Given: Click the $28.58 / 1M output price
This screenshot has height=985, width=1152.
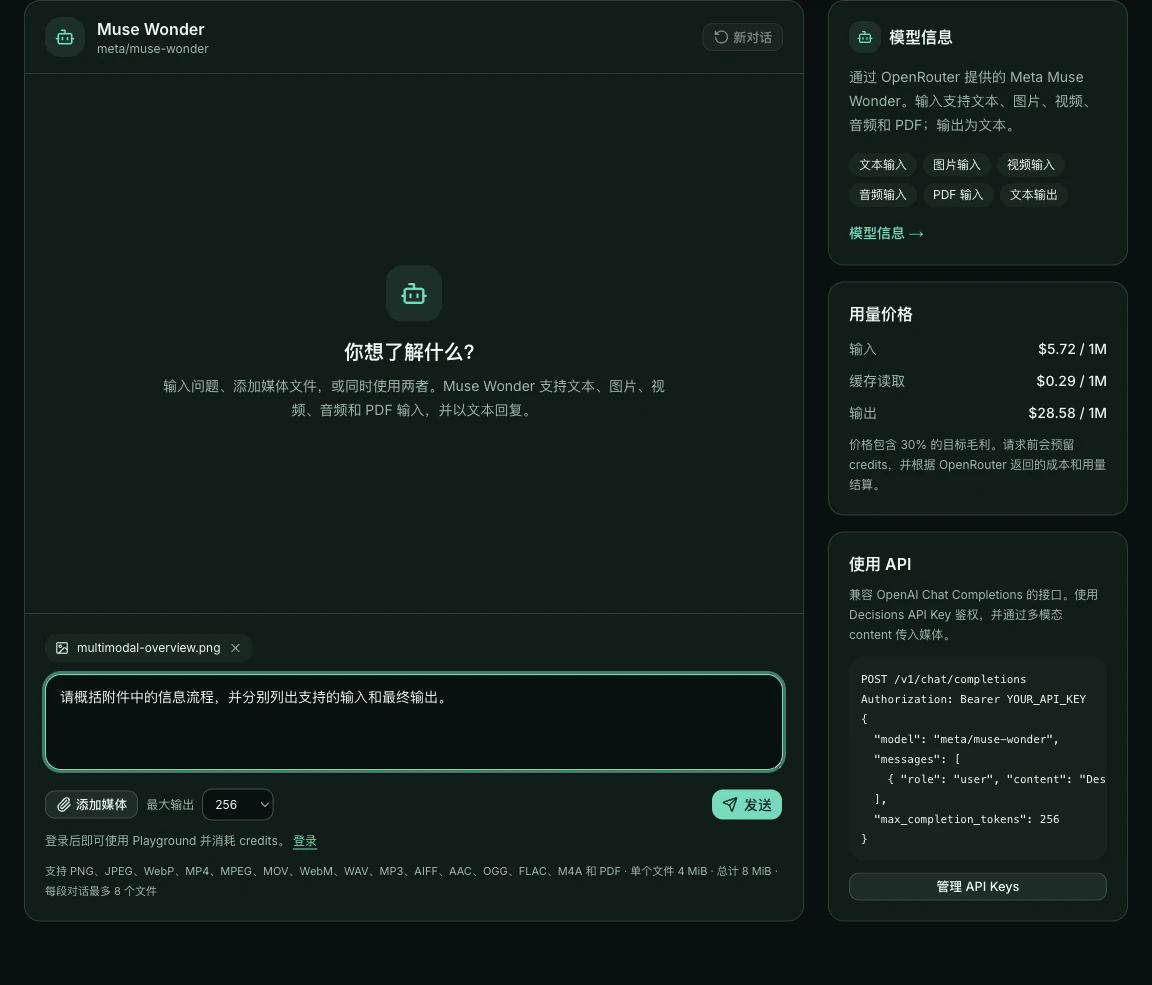Looking at the screenshot, I should click(1068, 414).
